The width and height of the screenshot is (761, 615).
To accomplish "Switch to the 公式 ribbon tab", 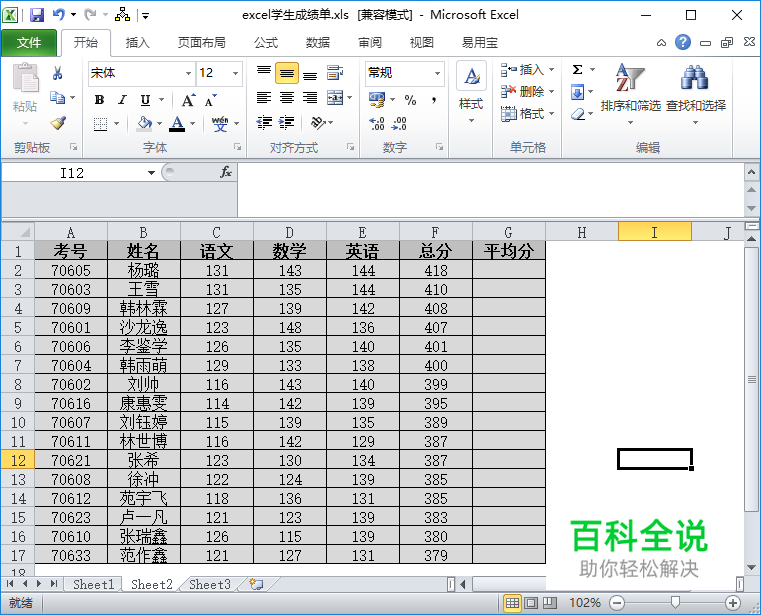I will click(266, 43).
